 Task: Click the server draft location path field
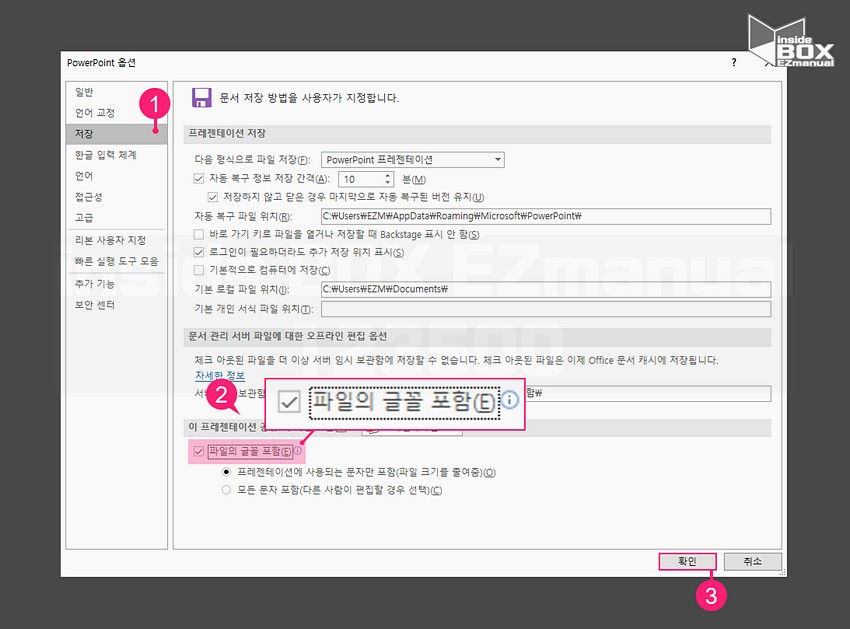tap(648, 394)
